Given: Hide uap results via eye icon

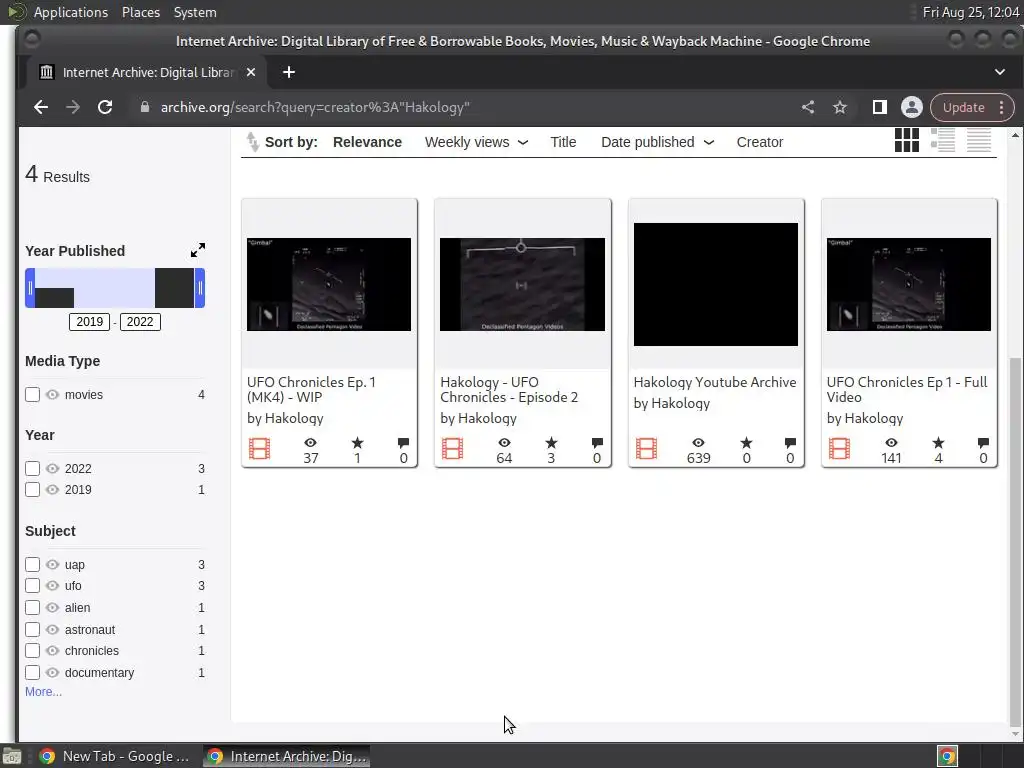Looking at the screenshot, I should 52,564.
